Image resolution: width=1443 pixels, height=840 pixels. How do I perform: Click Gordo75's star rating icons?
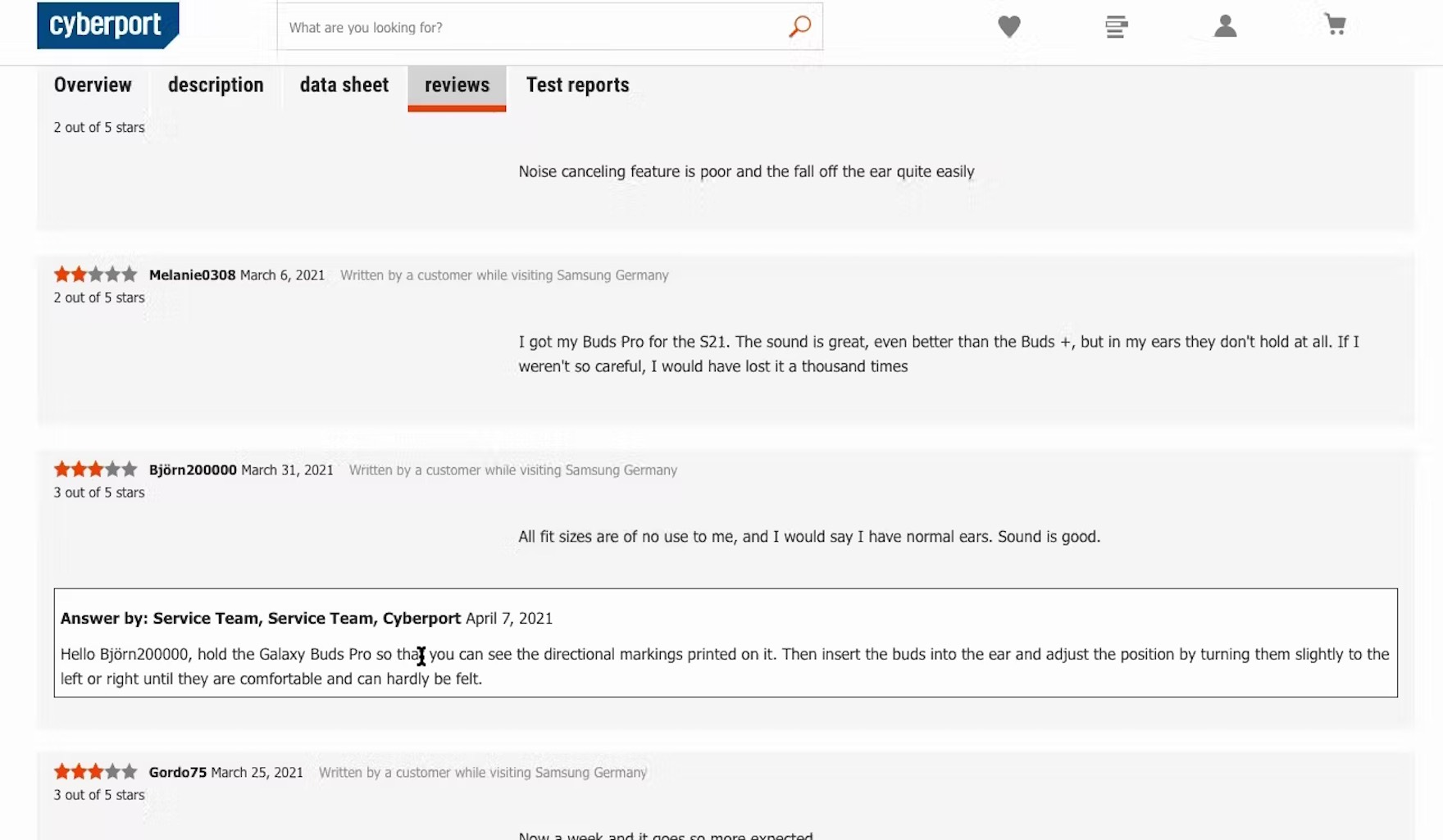[x=95, y=772]
